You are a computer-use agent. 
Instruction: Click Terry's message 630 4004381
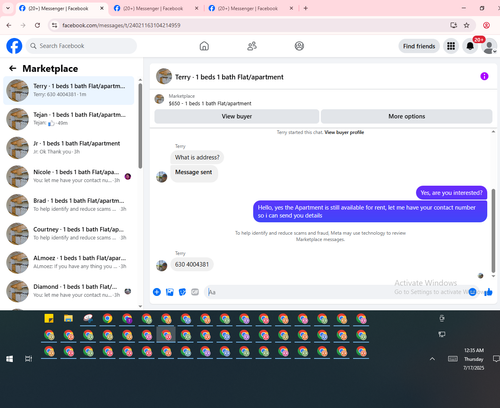(192, 264)
